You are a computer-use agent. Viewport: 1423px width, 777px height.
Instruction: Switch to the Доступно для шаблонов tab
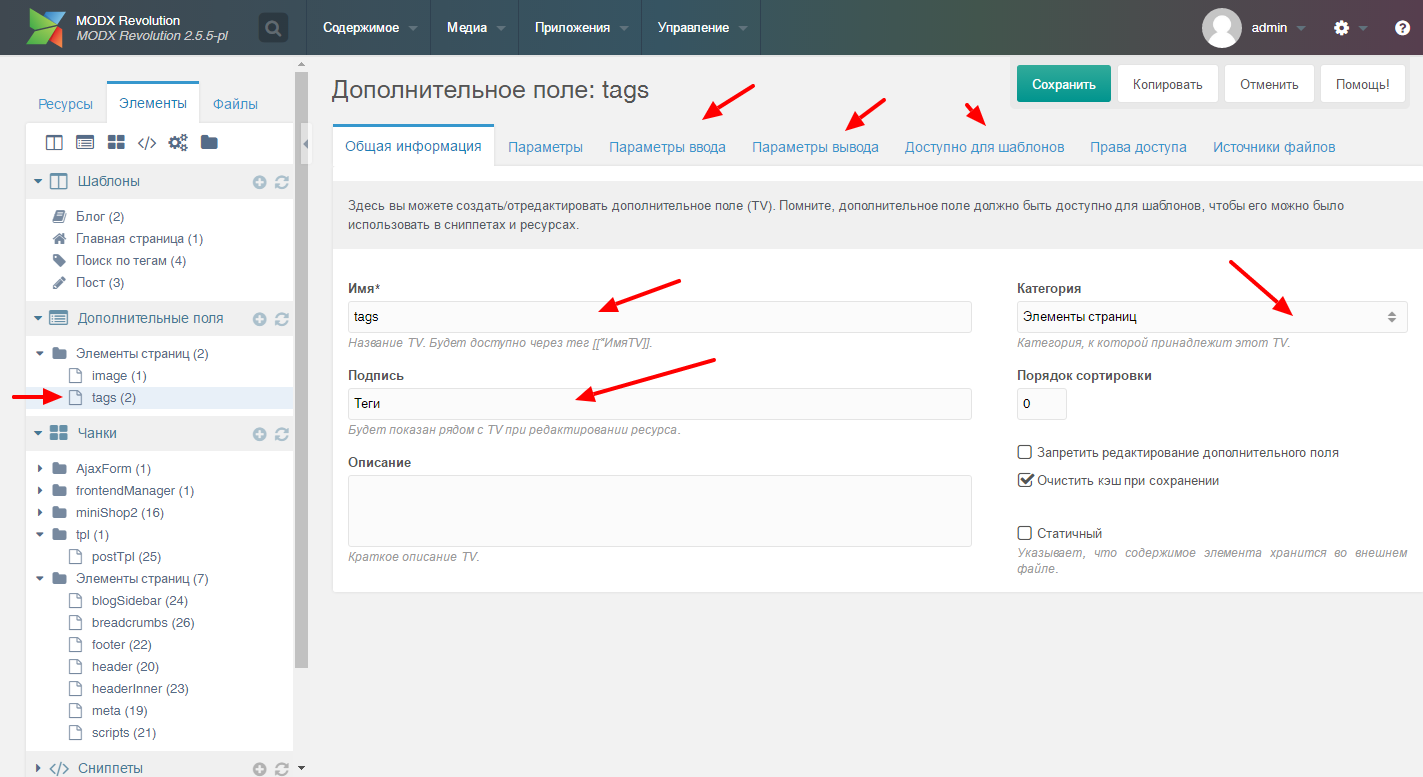point(984,147)
